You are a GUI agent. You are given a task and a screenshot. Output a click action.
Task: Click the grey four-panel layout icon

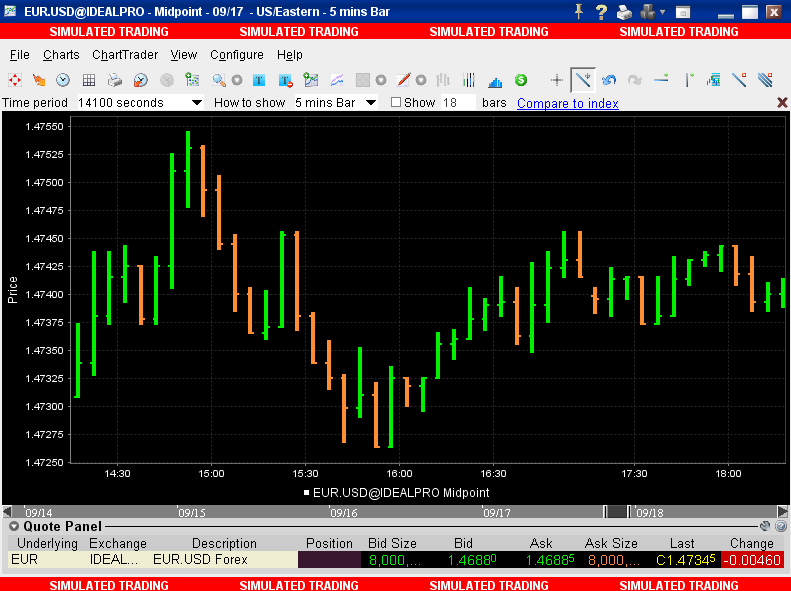363,80
